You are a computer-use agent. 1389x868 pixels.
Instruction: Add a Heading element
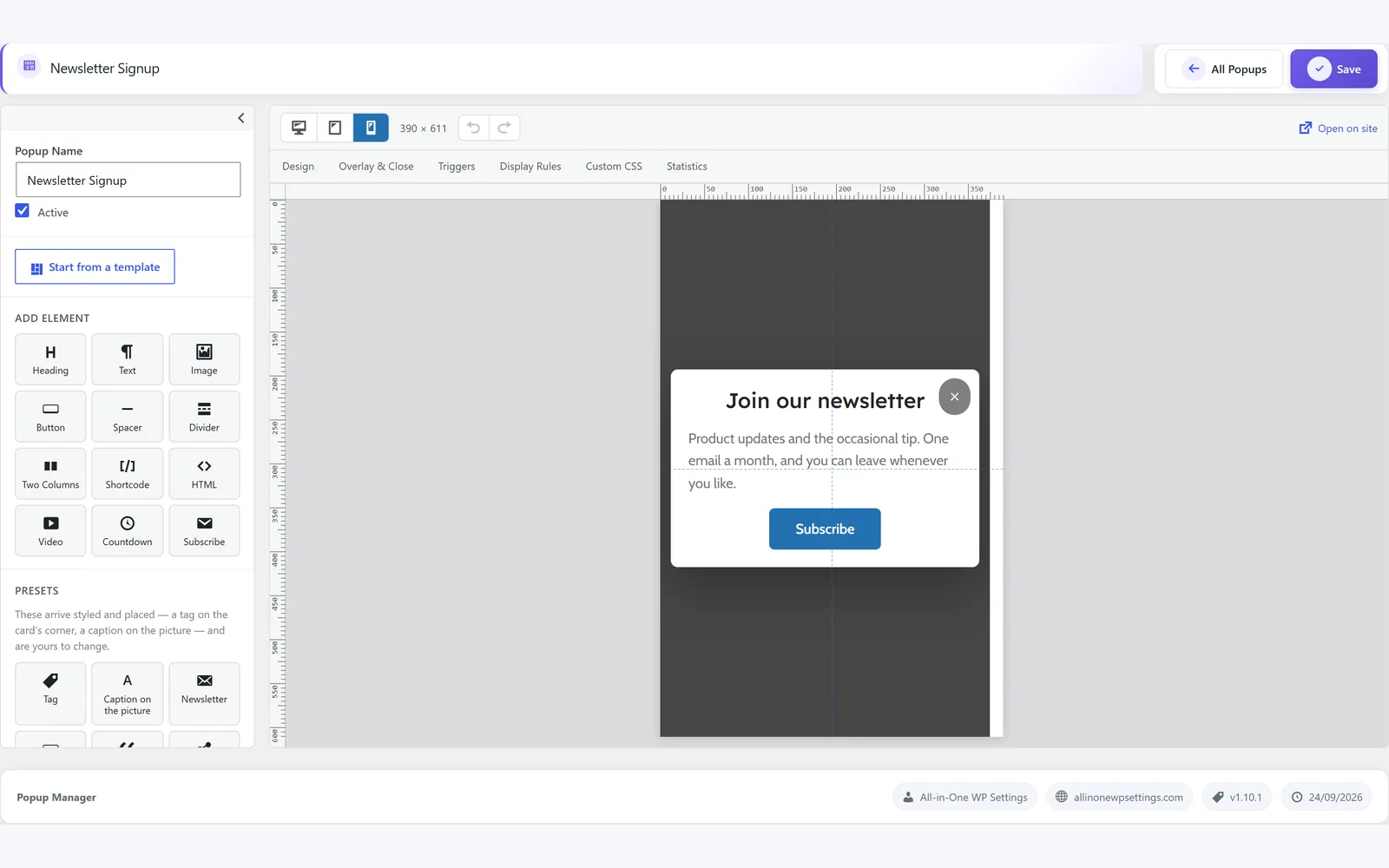coord(50,359)
